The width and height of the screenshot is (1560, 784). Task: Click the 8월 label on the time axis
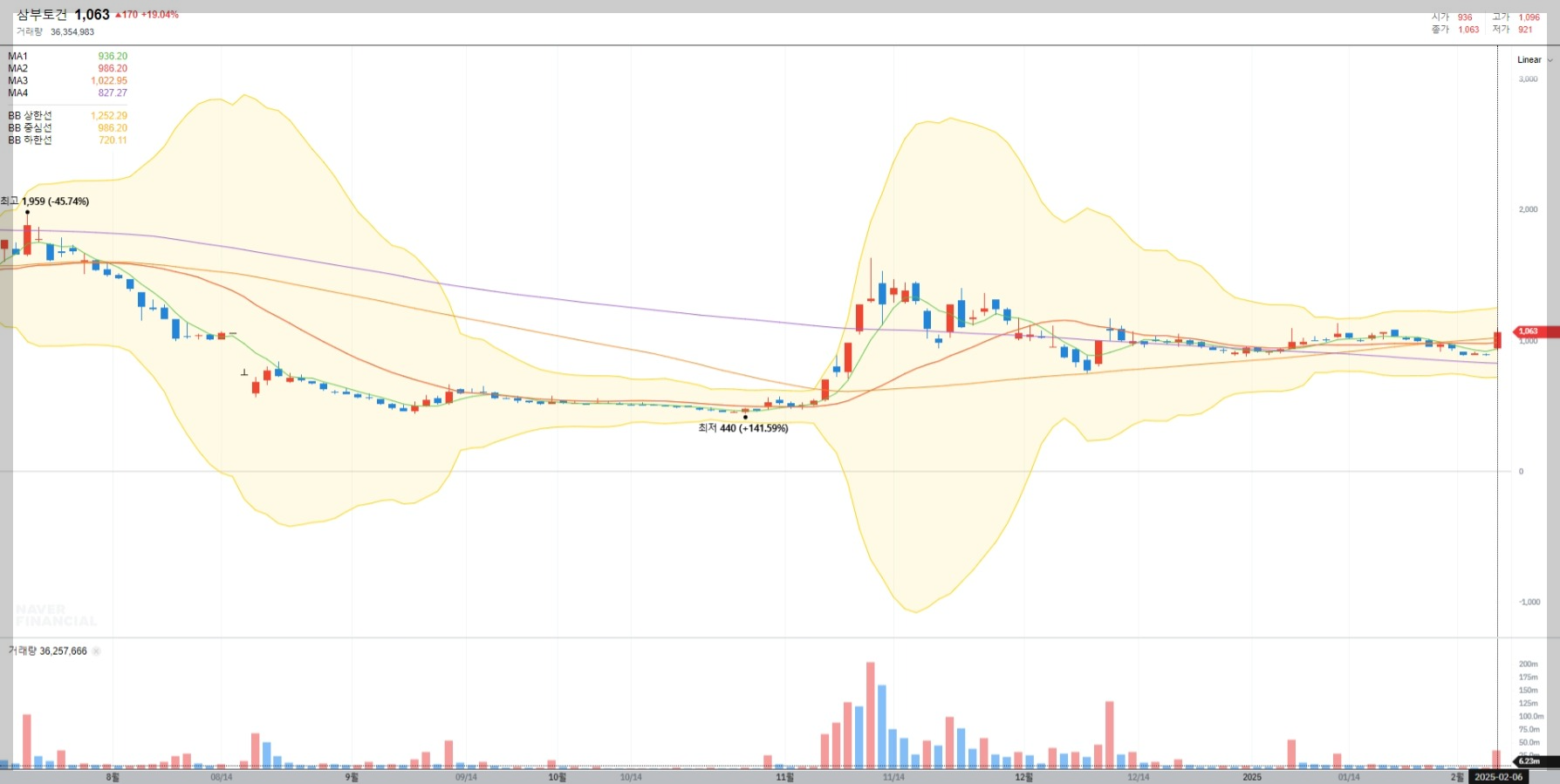113,777
